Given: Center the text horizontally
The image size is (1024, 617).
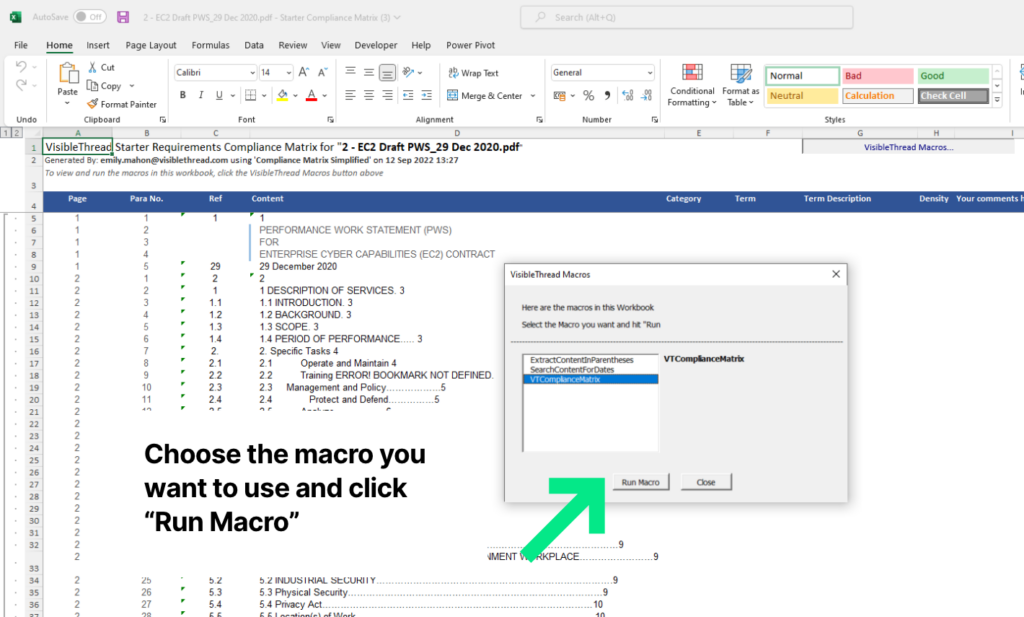Looking at the screenshot, I should (x=369, y=95).
